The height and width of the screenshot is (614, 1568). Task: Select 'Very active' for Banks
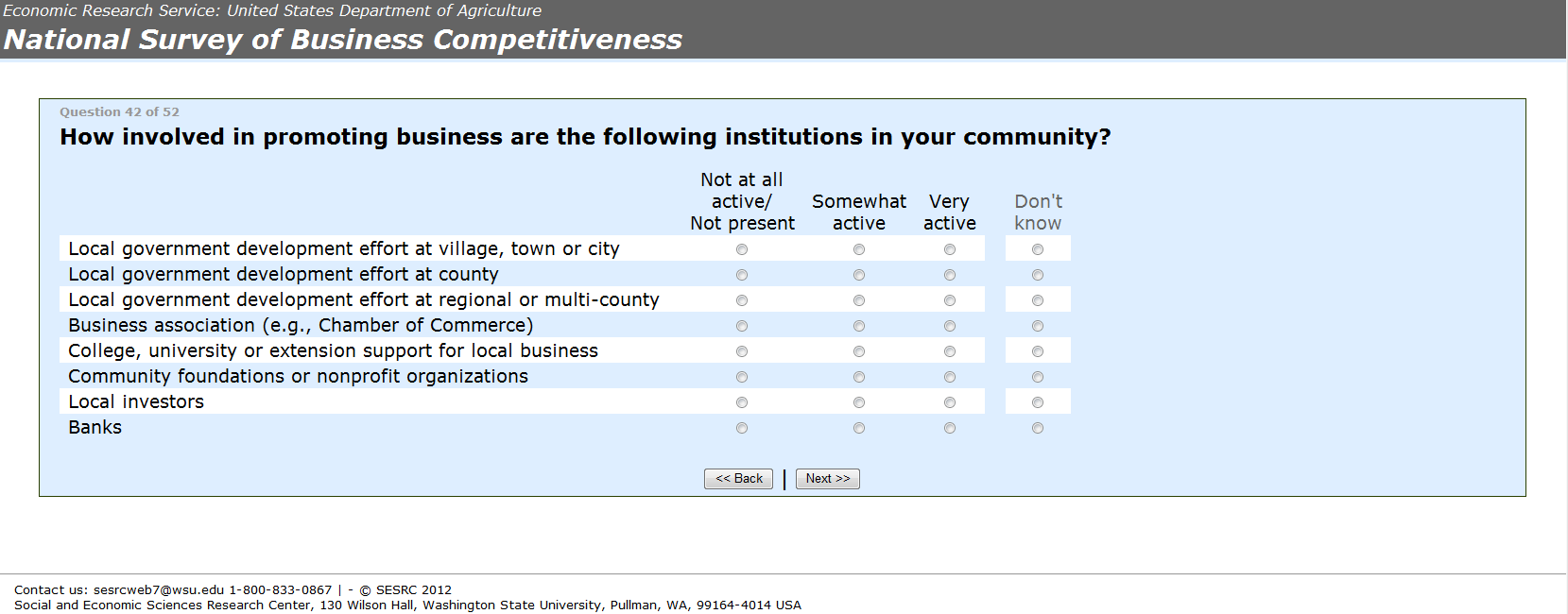click(950, 428)
